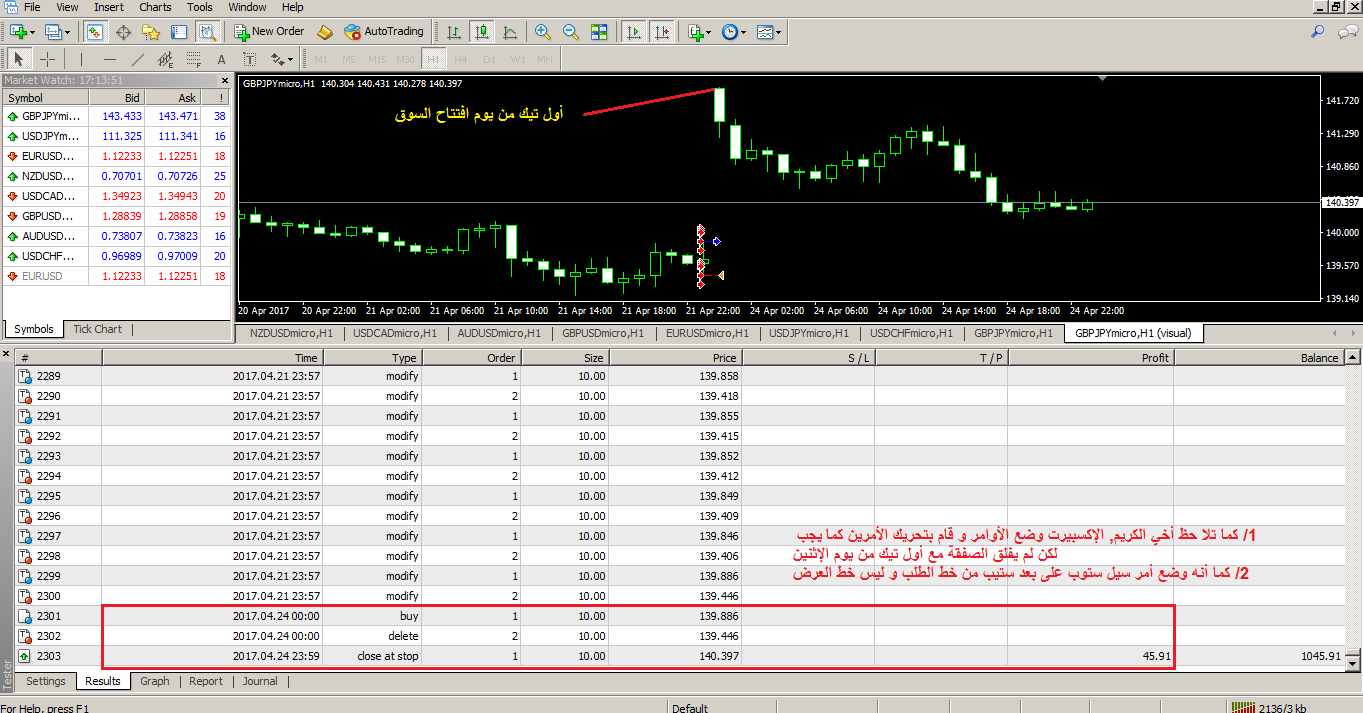Select the Trendline drawing tool

pyautogui.click(x=138, y=59)
